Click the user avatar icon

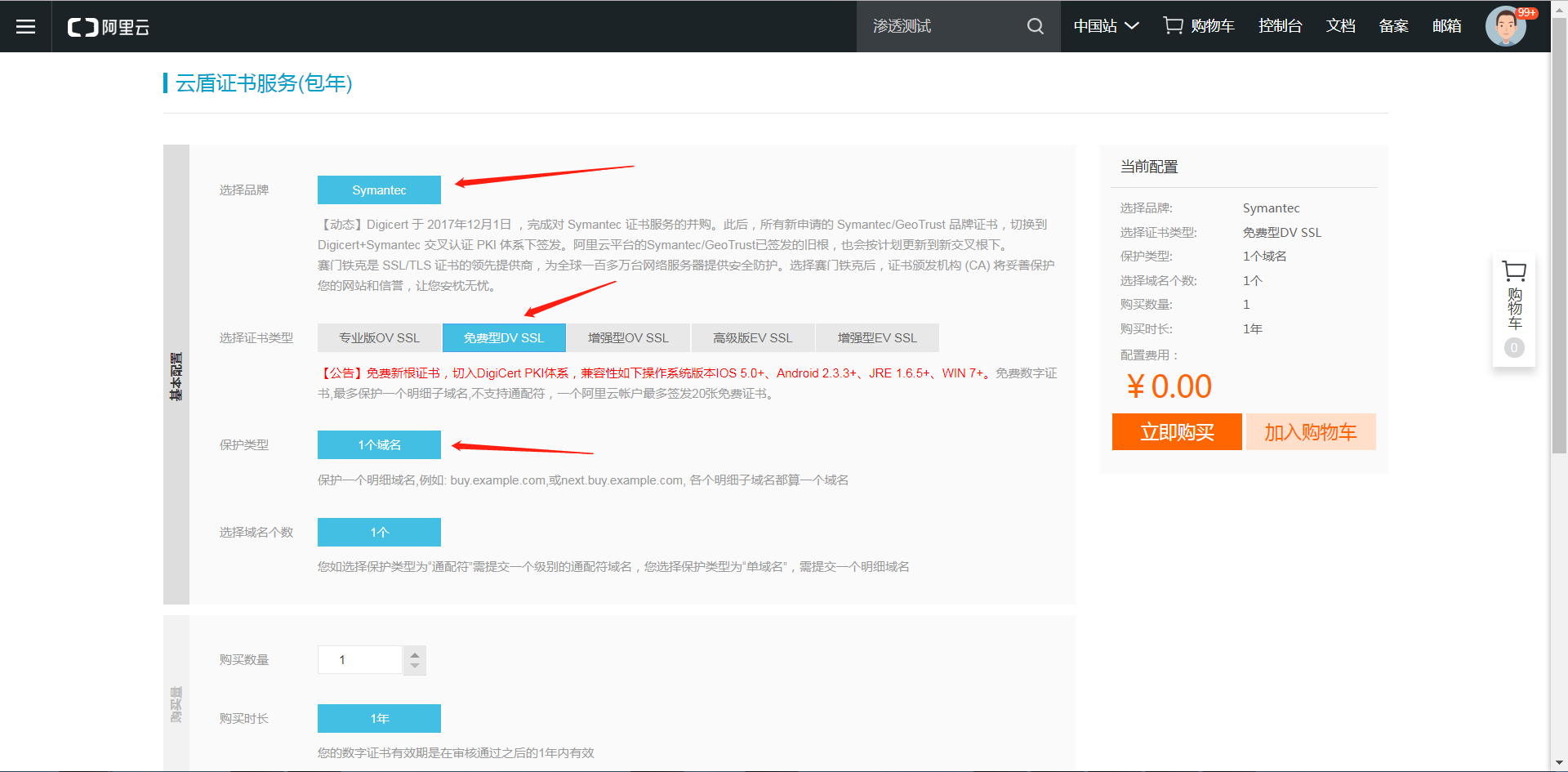pyautogui.click(x=1506, y=26)
